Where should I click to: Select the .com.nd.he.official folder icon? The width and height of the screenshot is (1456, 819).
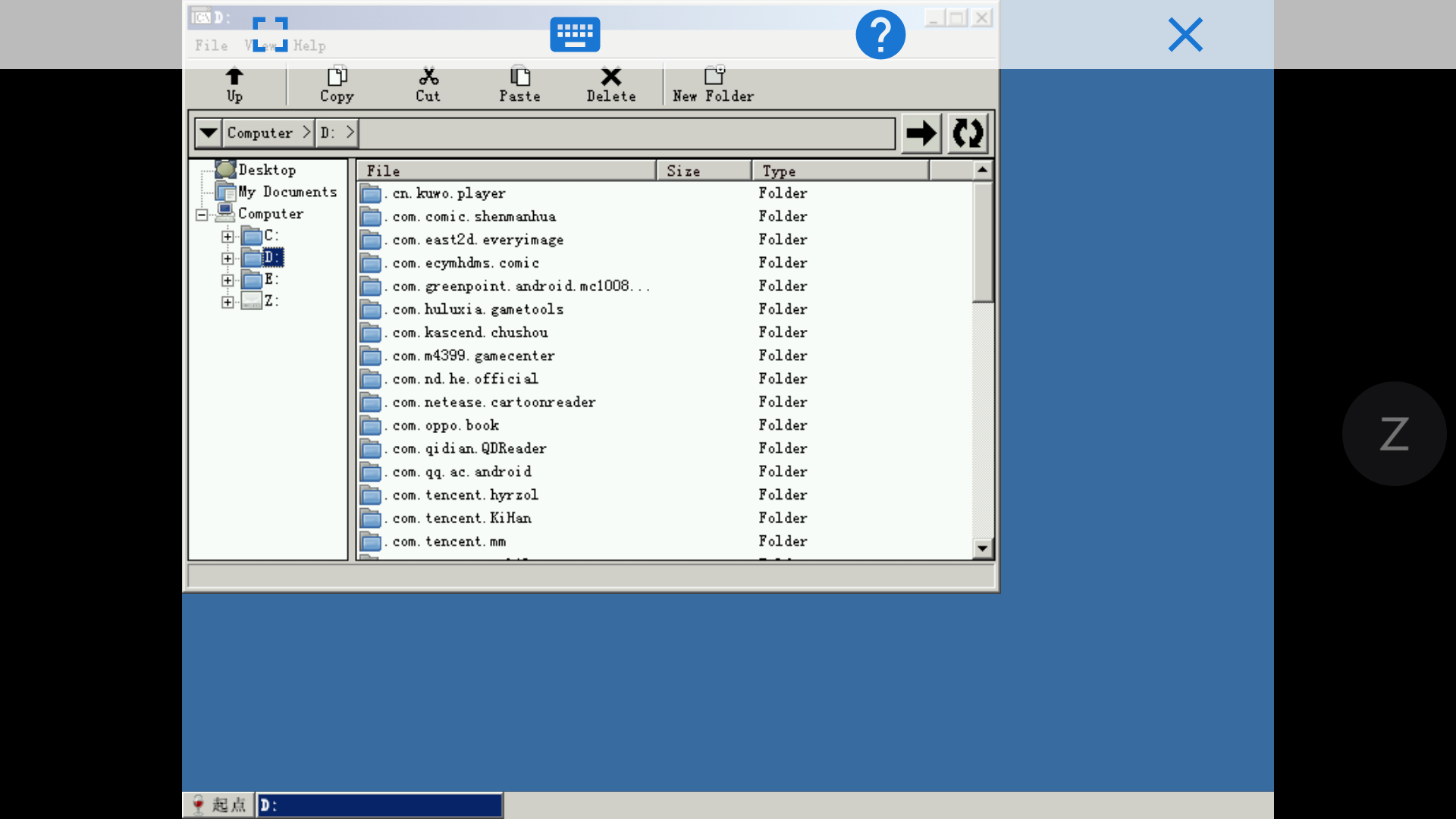[370, 379]
